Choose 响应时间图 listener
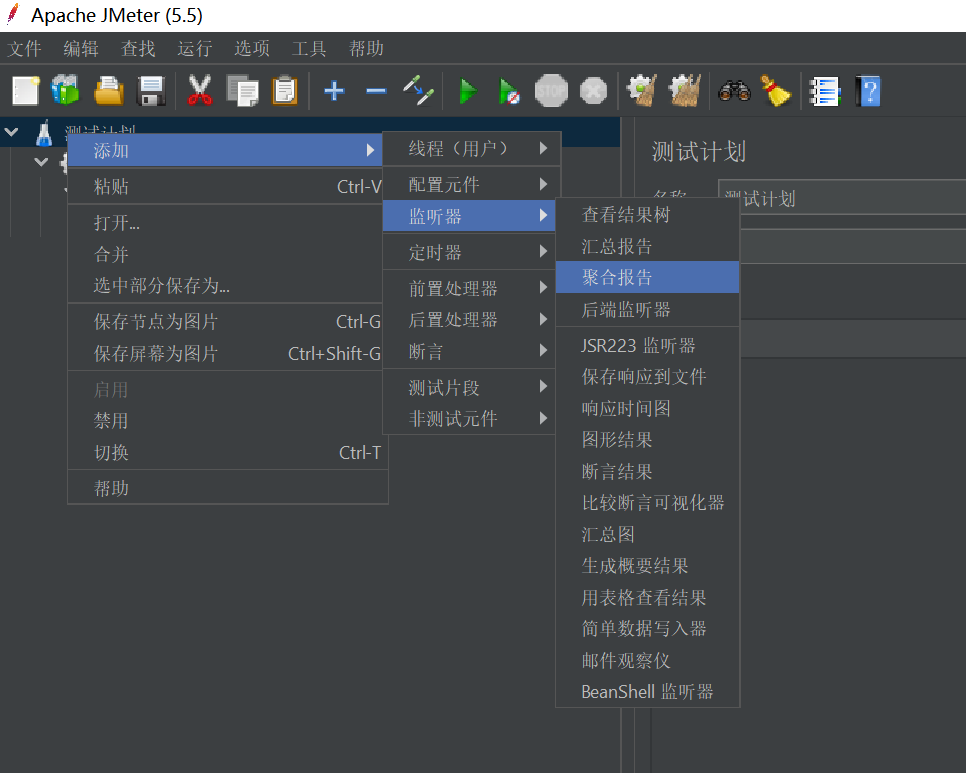This screenshot has width=966, height=773. click(x=647, y=408)
